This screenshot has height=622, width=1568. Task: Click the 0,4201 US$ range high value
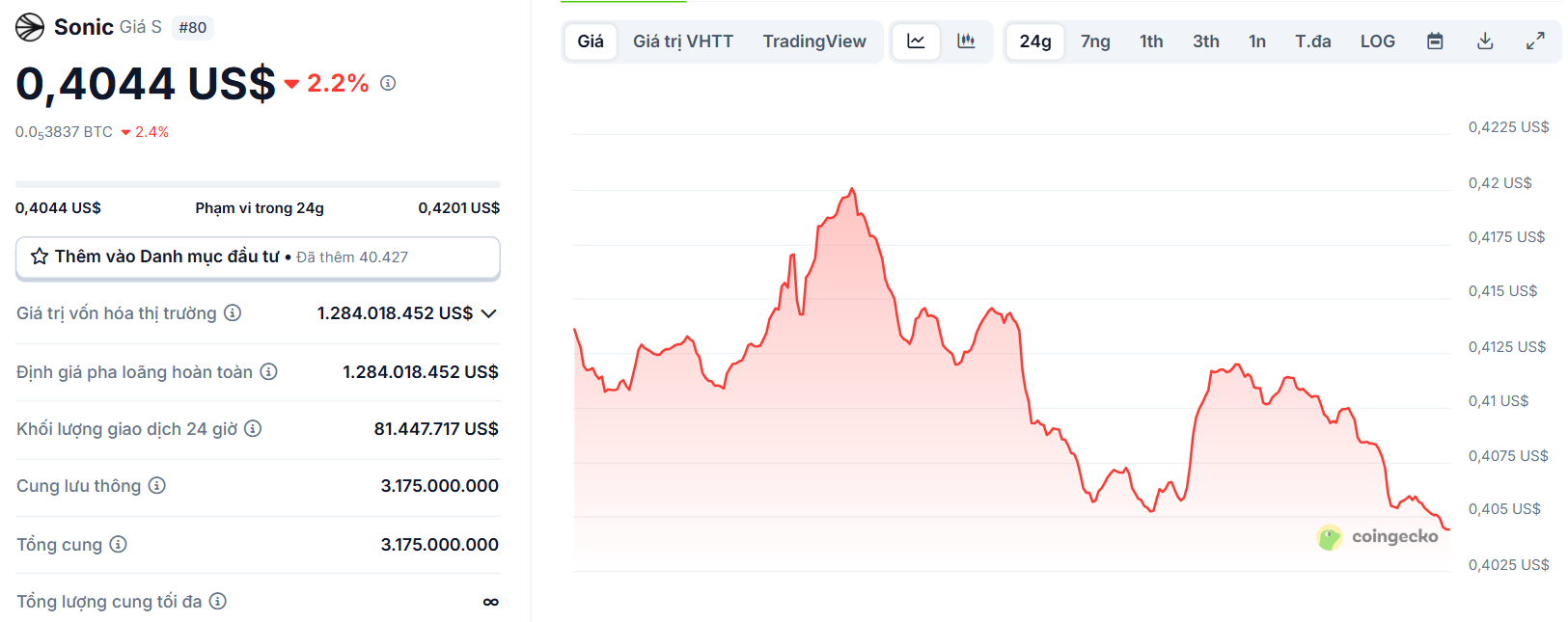pyautogui.click(x=459, y=208)
